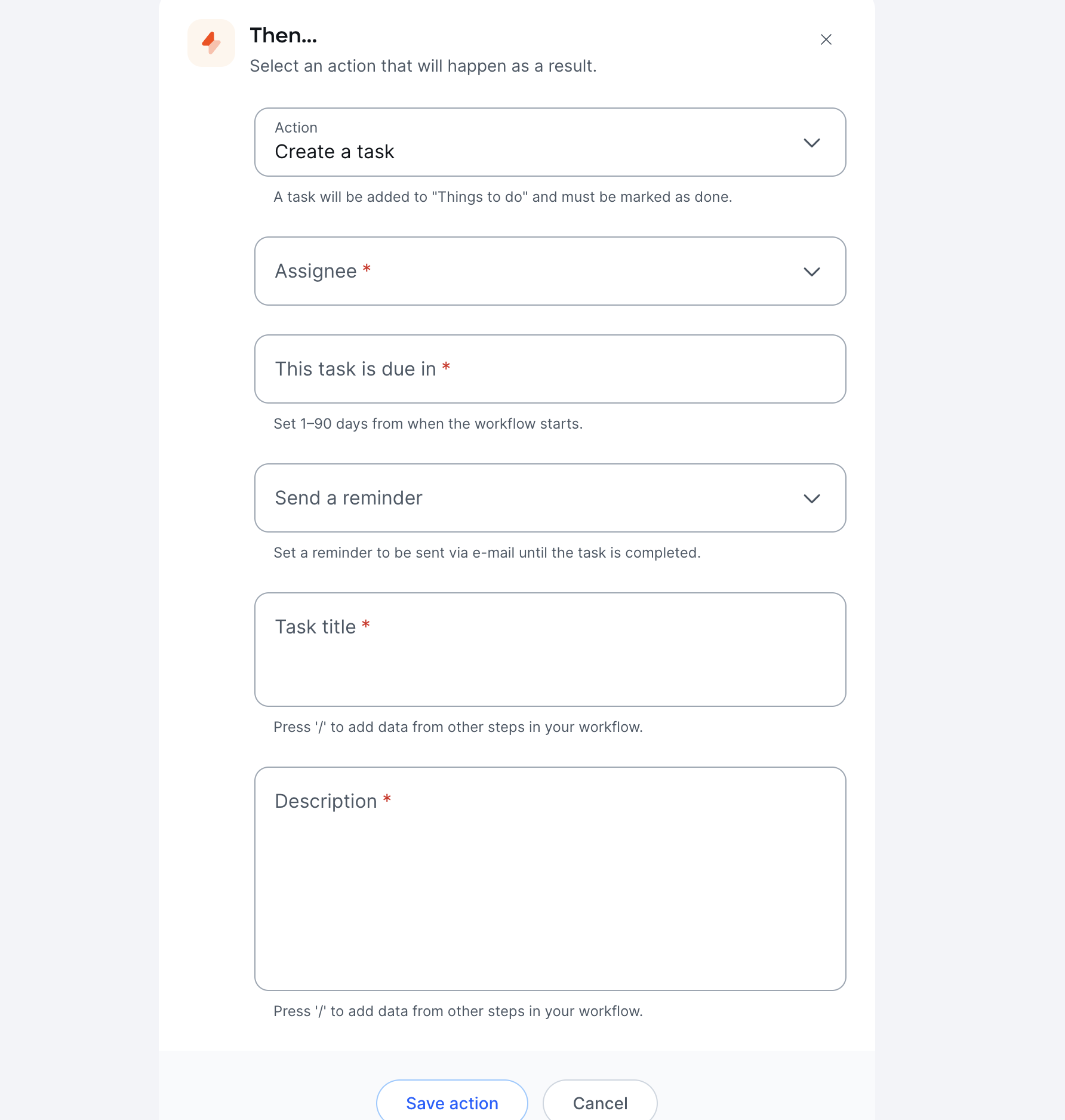Click the chevron on Send a reminder

coord(812,499)
